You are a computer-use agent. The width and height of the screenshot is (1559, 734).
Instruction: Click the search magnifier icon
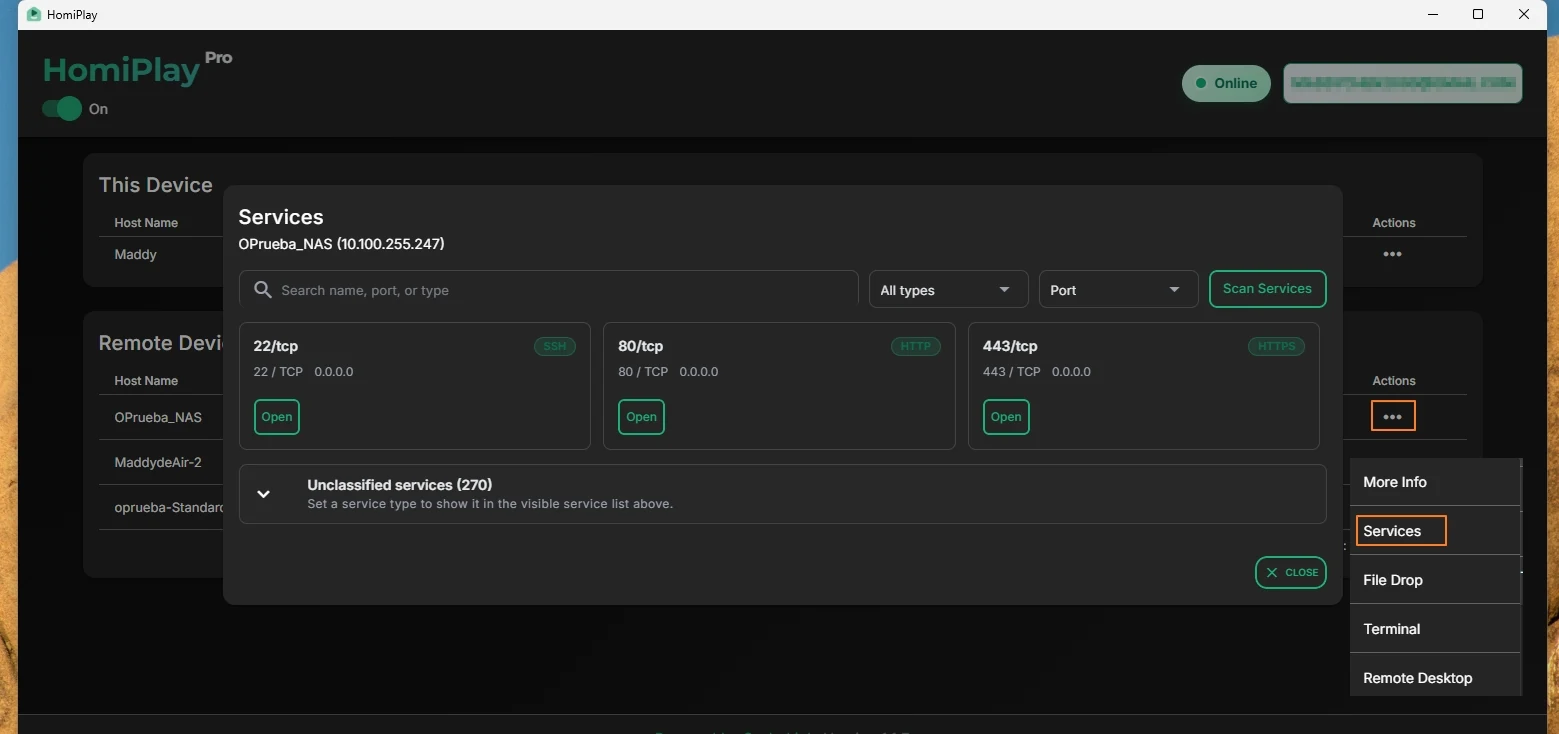[x=263, y=290]
